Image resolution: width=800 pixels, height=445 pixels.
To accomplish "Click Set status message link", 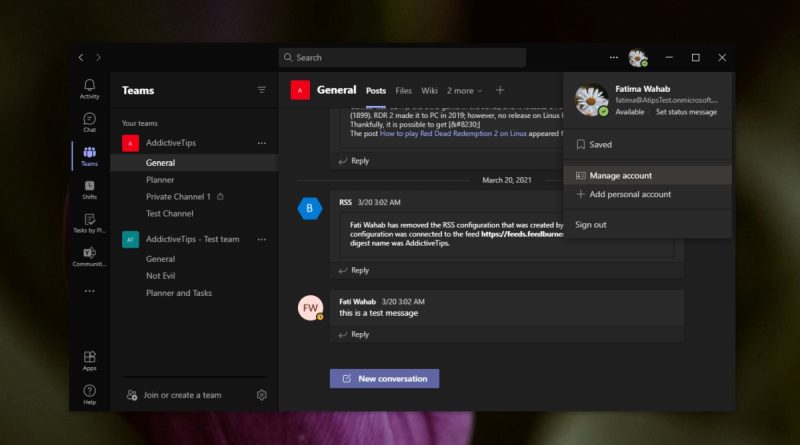I will [686, 112].
